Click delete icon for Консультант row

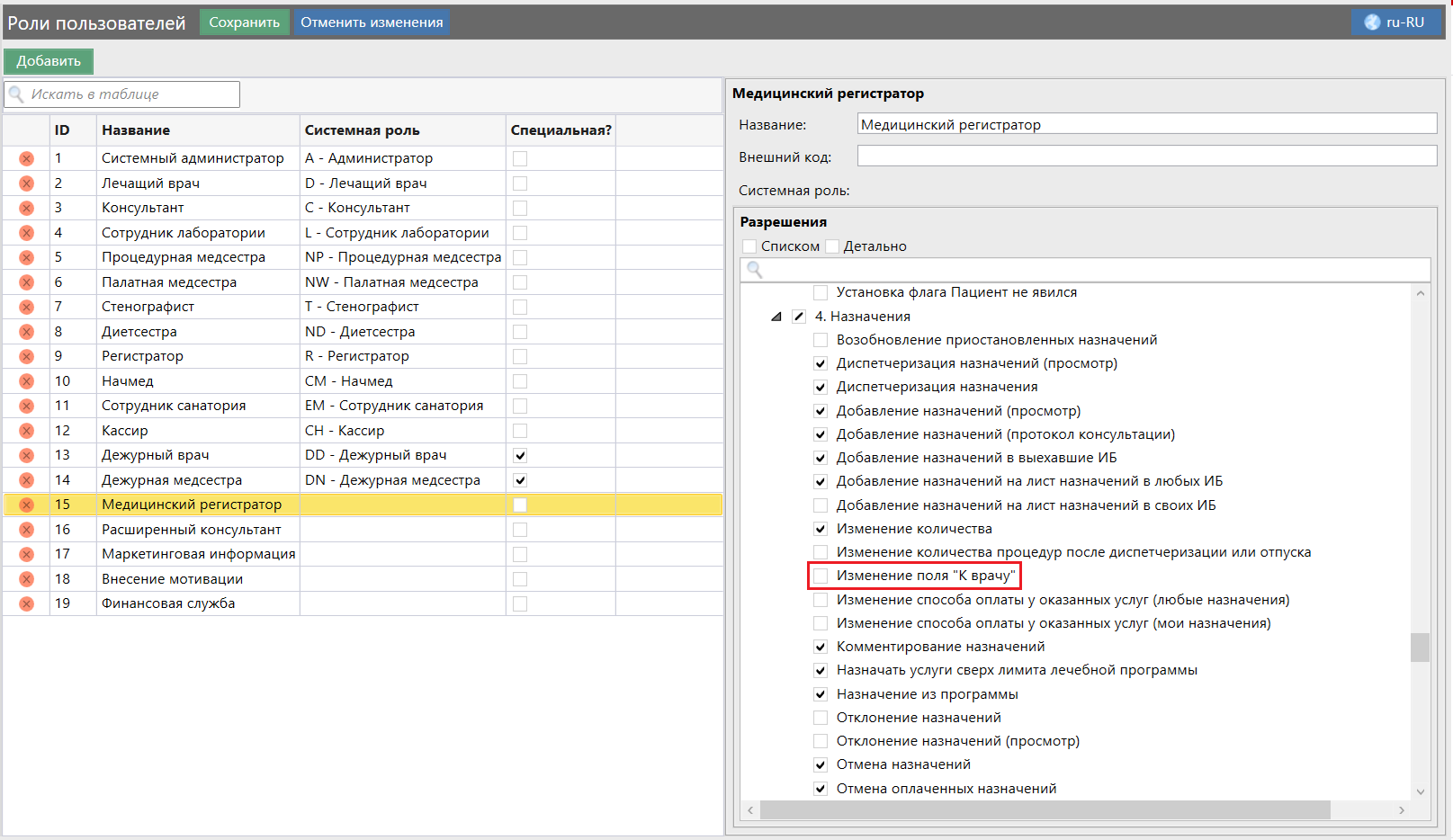pyautogui.click(x=26, y=208)
